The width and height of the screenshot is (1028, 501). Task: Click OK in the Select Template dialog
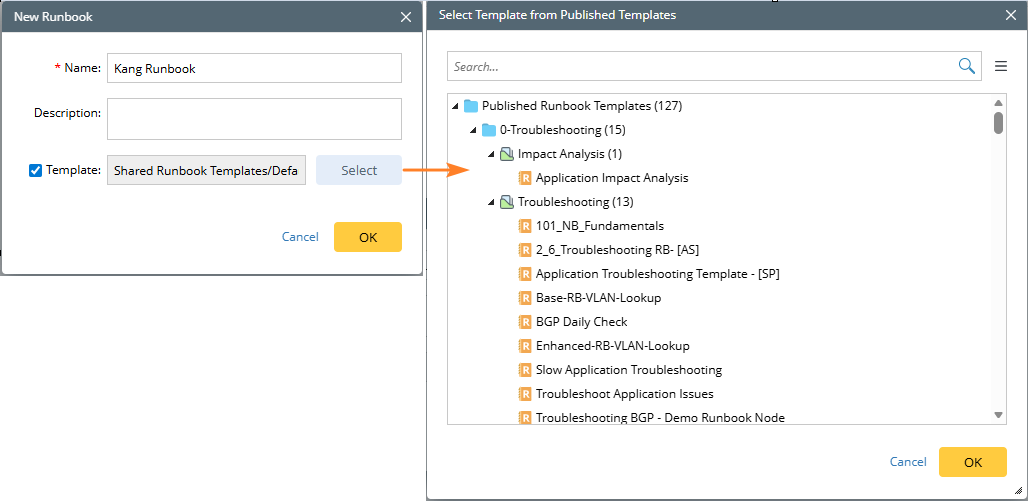click(972, 462)
